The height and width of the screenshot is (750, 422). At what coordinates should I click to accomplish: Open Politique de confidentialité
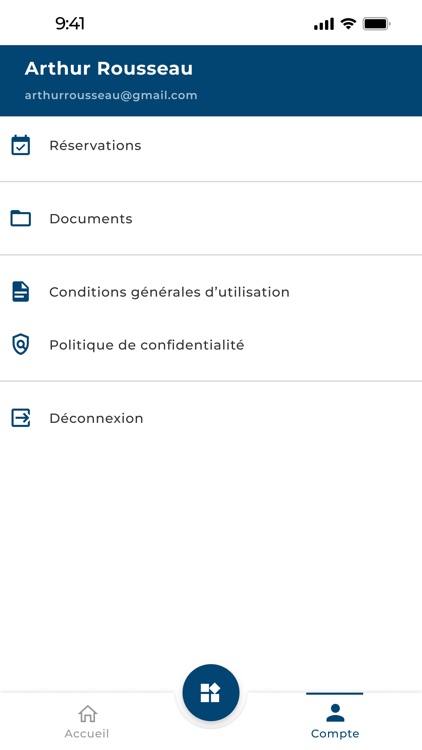click(x=211, y=344)
